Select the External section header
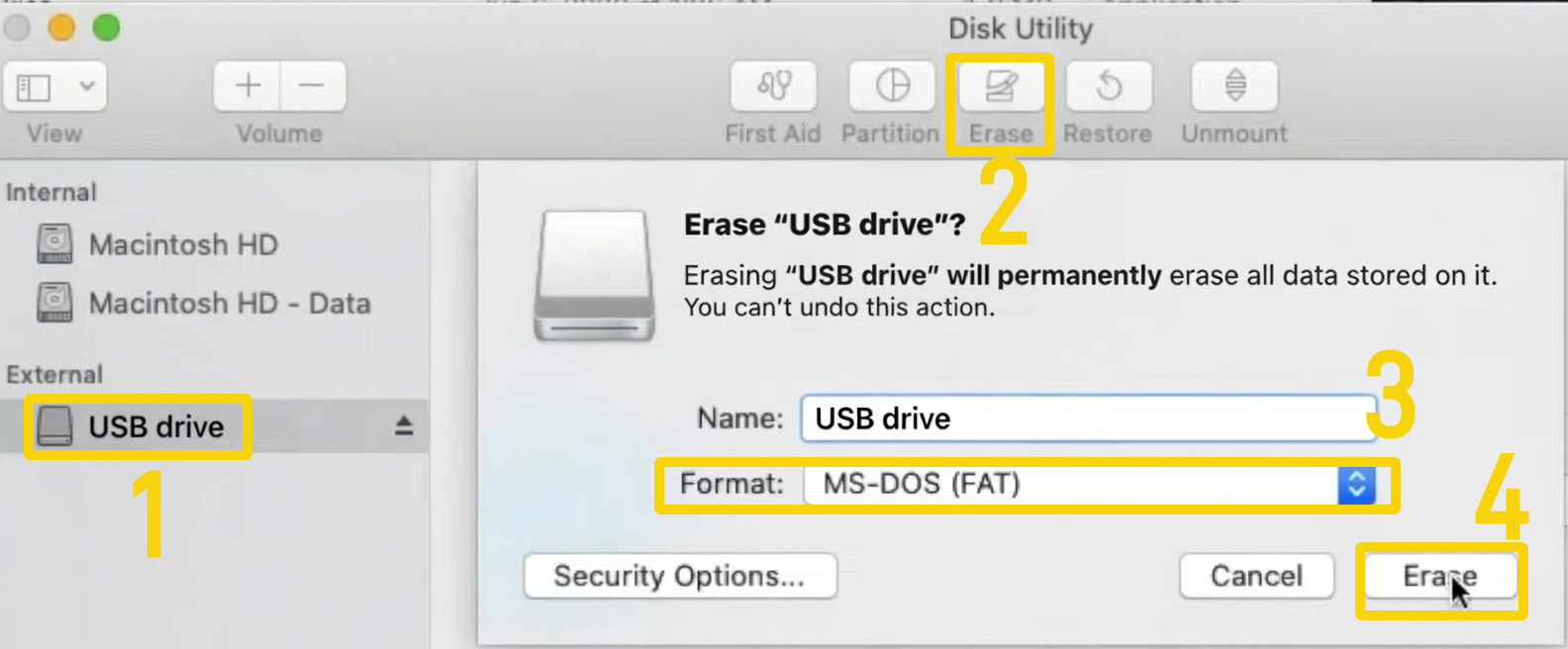 [x=54, y=373]
